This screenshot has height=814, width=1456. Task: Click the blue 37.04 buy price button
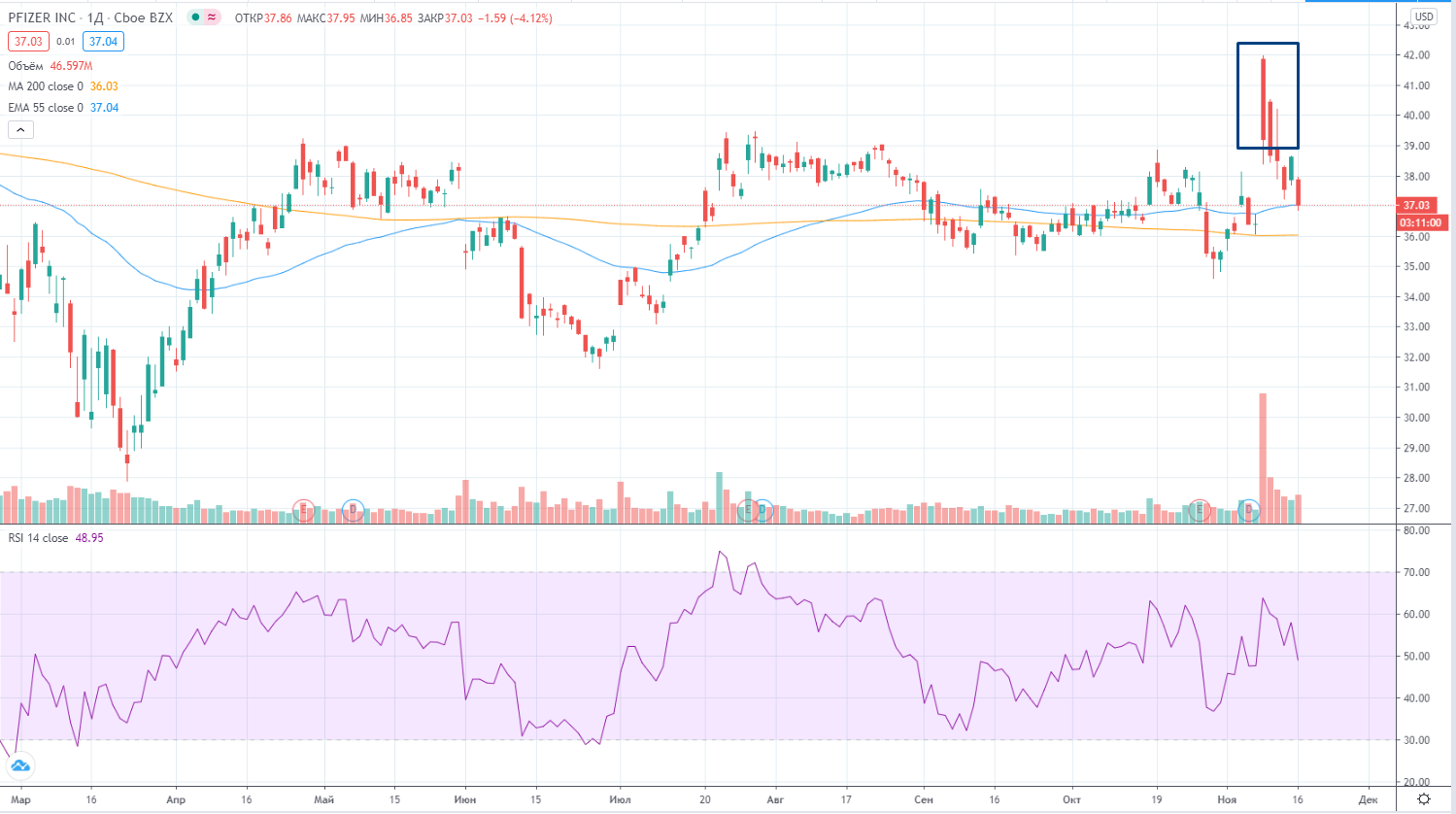[103, 42]
